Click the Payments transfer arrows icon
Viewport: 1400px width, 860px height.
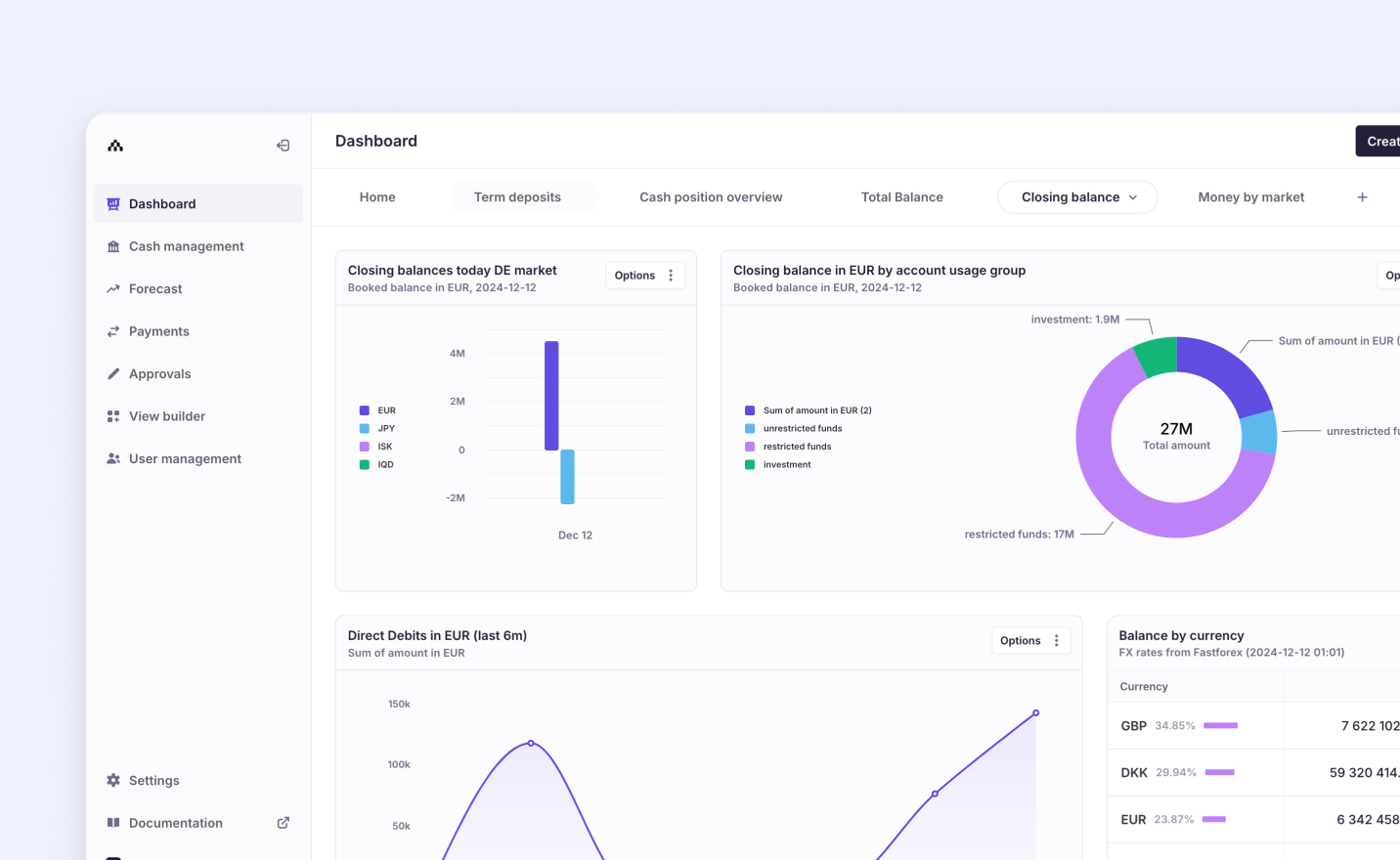(113, 331)
